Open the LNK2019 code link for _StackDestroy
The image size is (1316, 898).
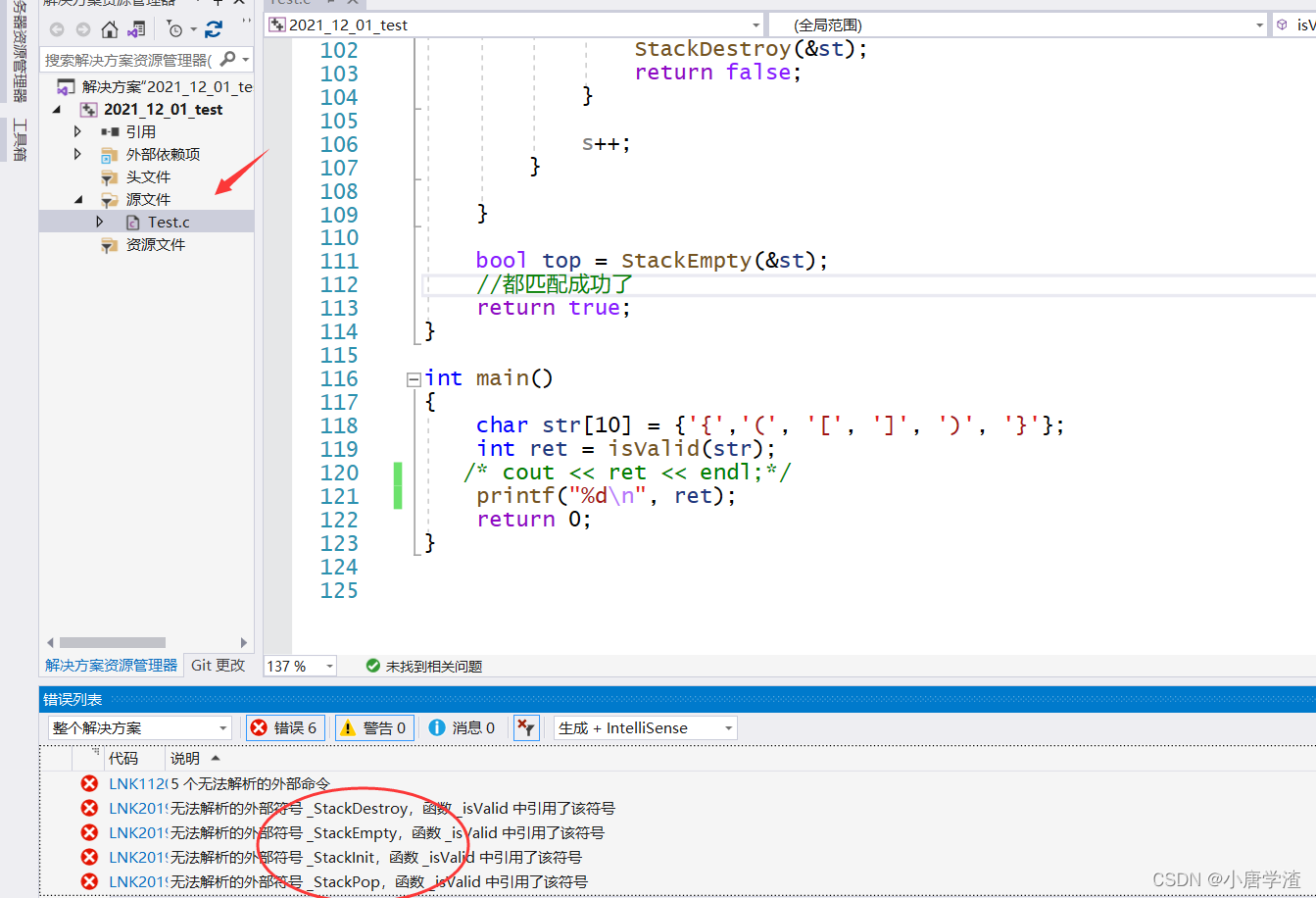coord(137,808)
